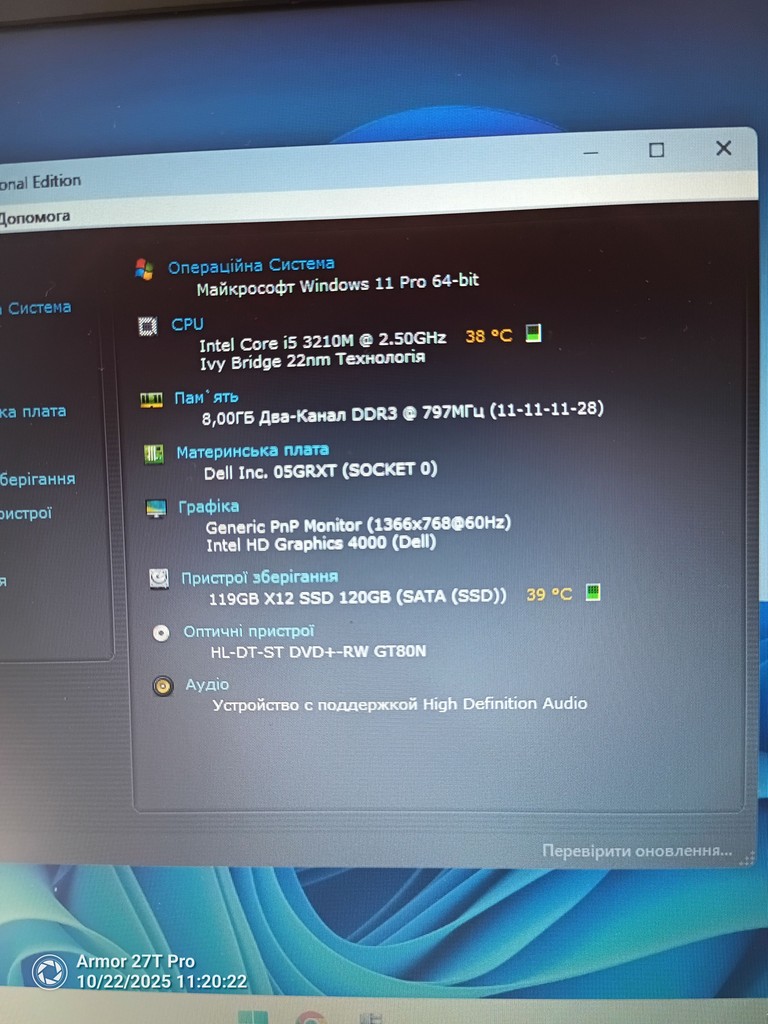
Task: Click the High Definition Audio device line
Action: pyautogui.click(x=400, y=704)
